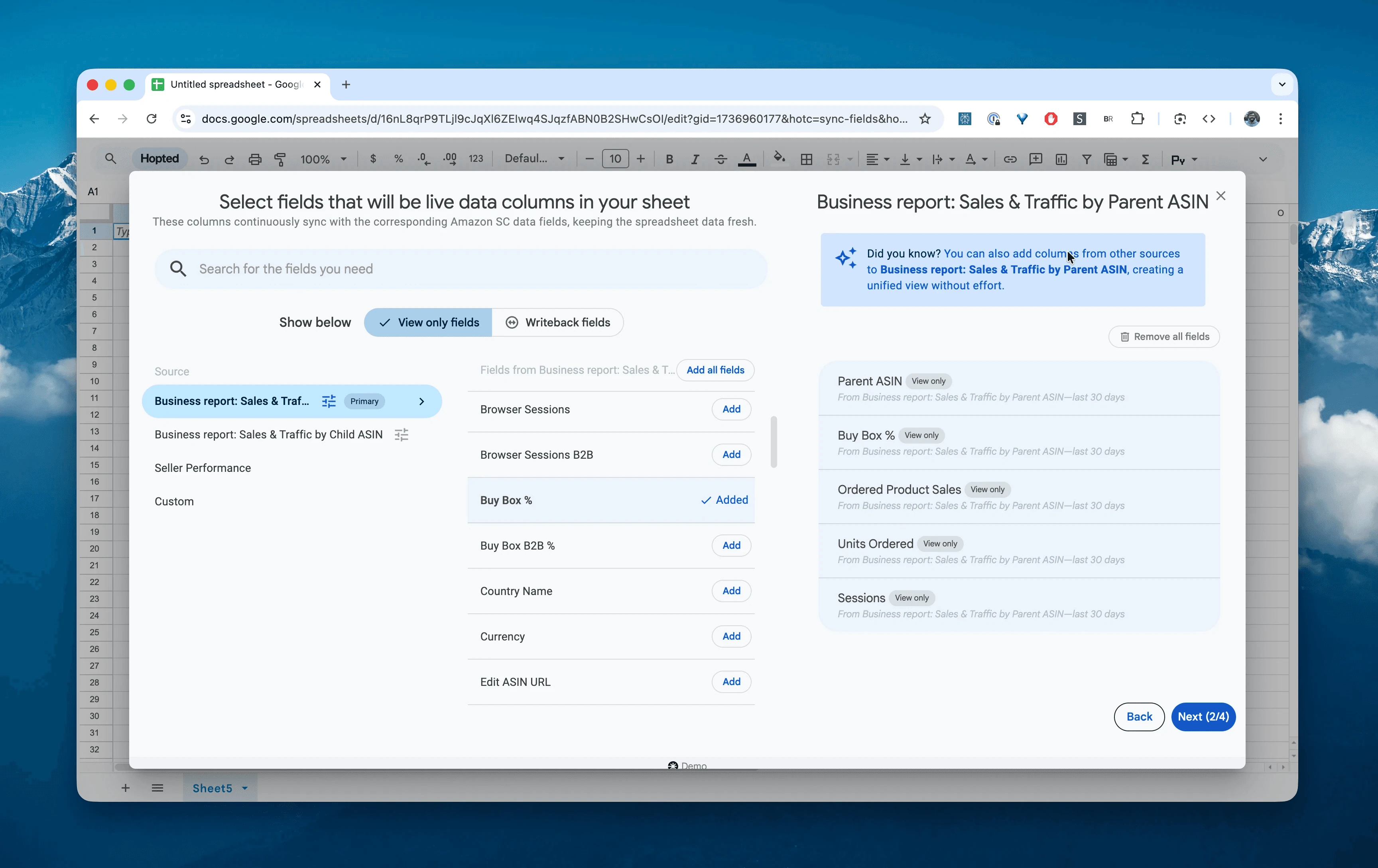Screen dimensions: 1378x868
Task: Open the text color picker
Action: [747, 159]
